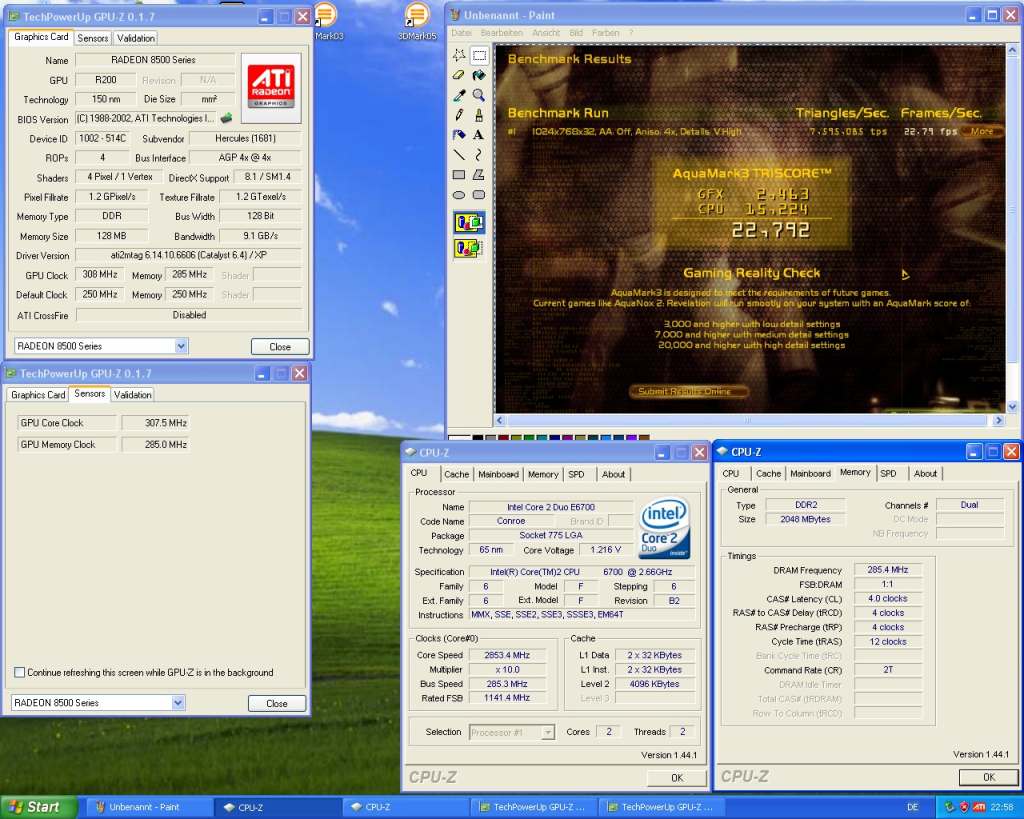
Task: Open graphics card selector in upper GPU-Z
Action: click(x=181, y=346)
